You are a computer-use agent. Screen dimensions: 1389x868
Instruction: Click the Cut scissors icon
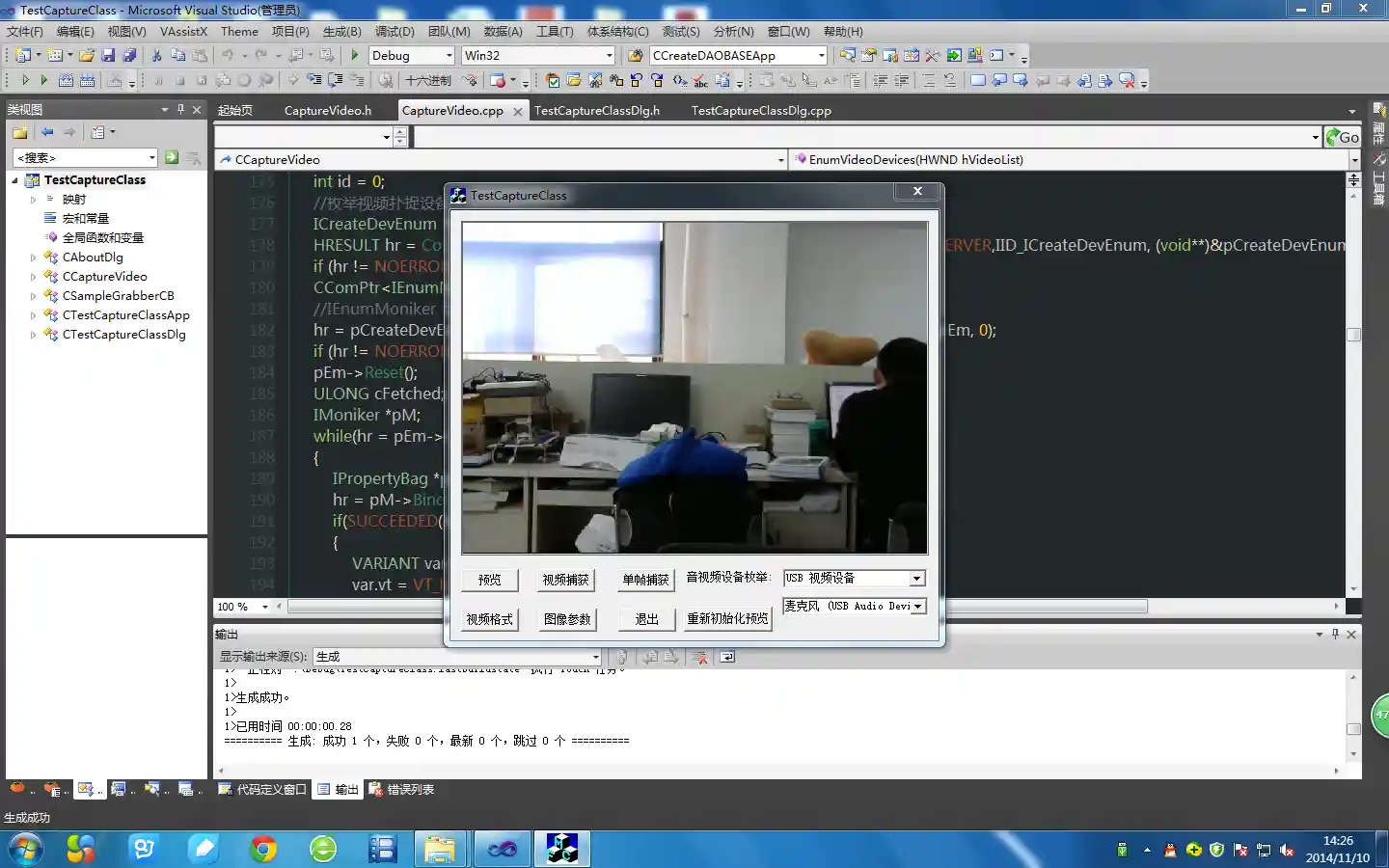click(156, 56)
